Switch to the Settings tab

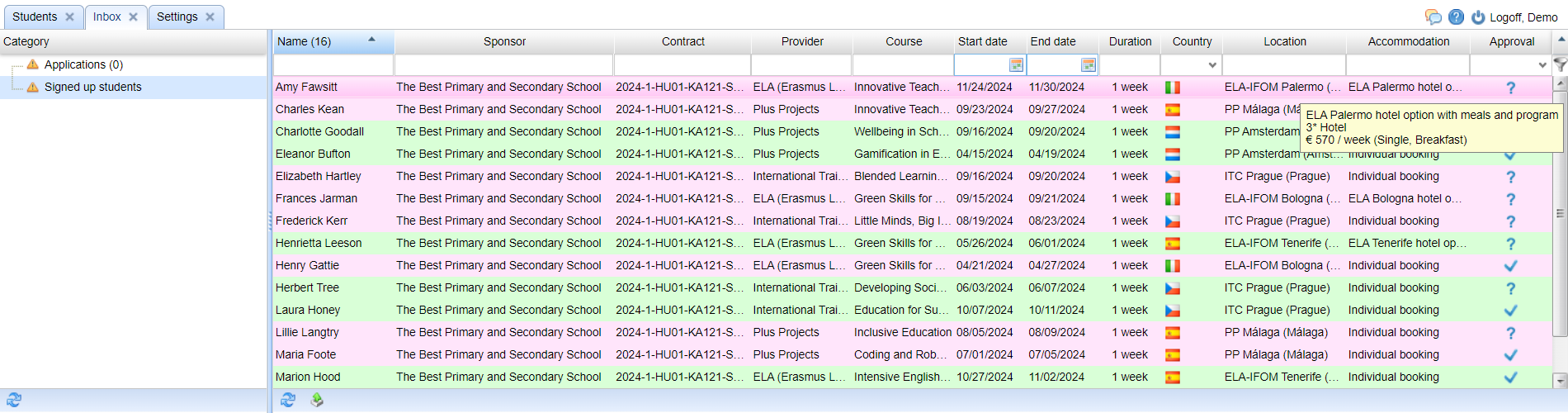coord(177,17)
